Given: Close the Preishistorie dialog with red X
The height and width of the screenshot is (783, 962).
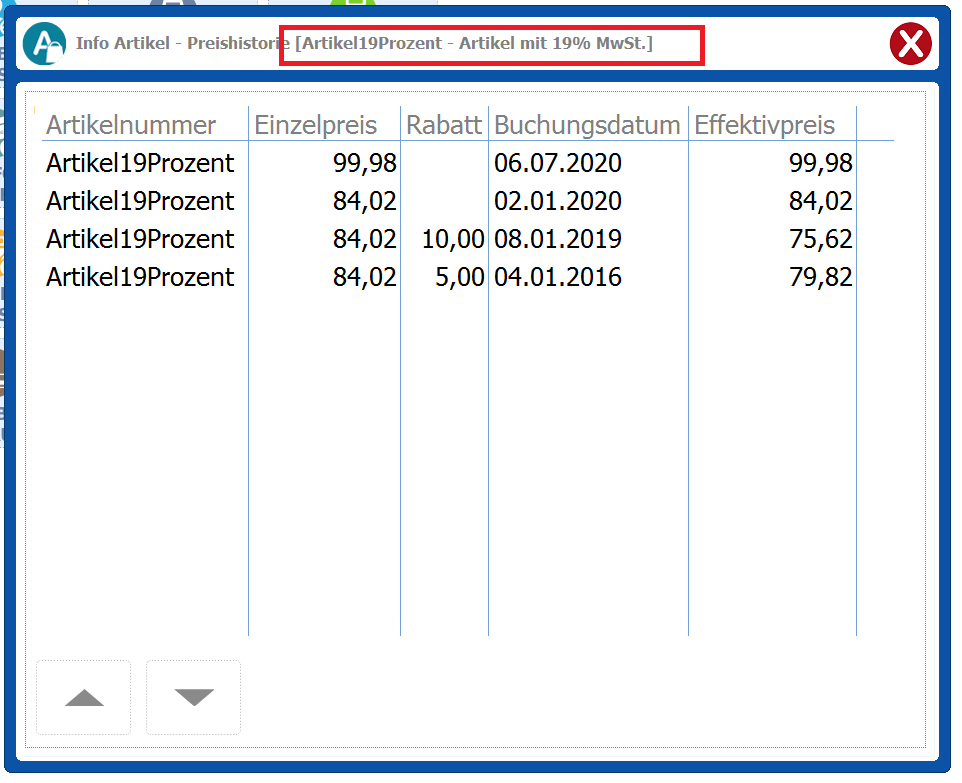Looking at the screenshot, I should click(910, 45).
